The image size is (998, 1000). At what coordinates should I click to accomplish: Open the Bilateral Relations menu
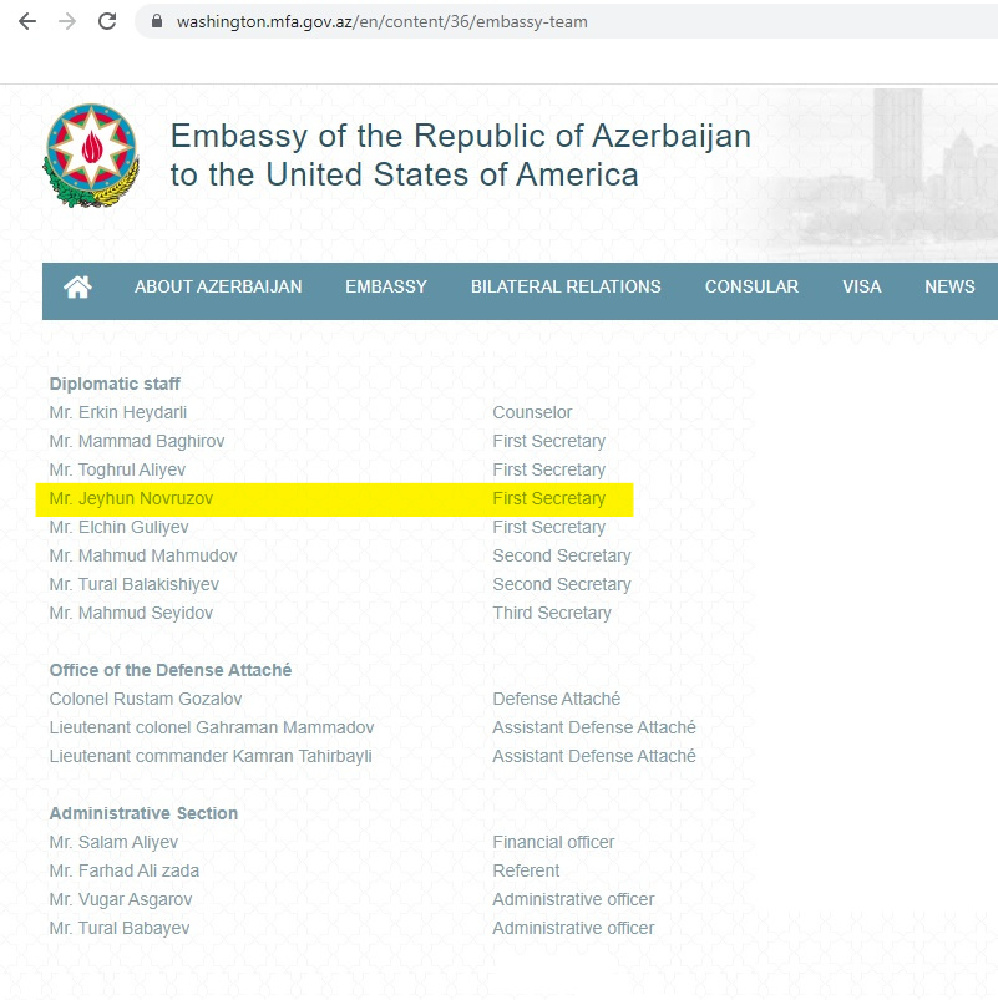(566, 287)
